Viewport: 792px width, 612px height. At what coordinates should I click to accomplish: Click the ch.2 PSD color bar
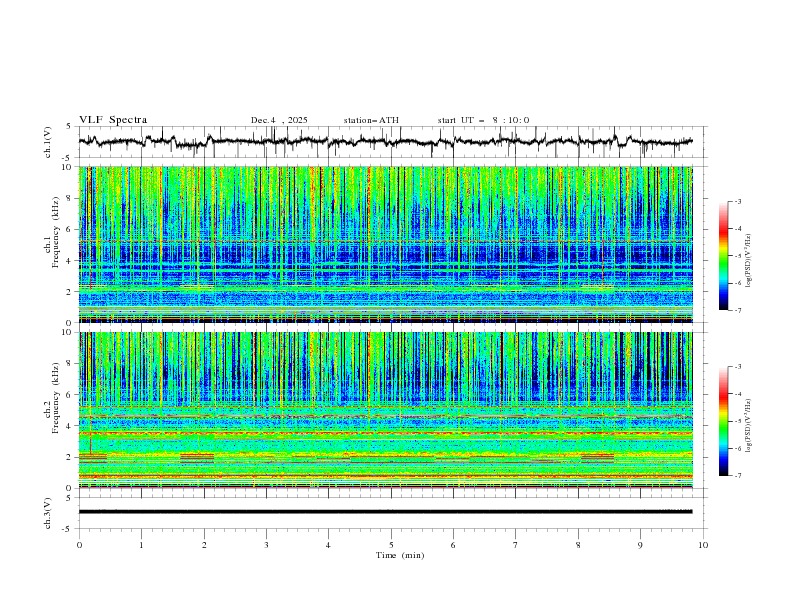point(723,421)
